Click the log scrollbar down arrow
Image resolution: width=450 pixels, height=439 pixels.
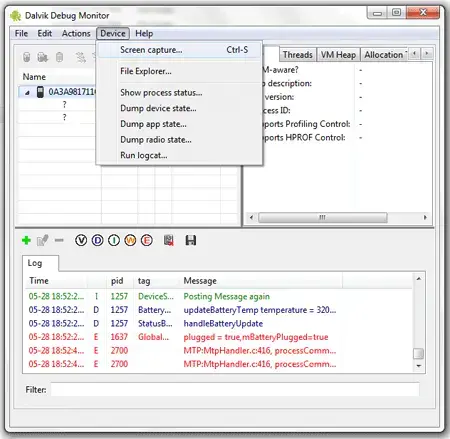[x=419, y=366]
